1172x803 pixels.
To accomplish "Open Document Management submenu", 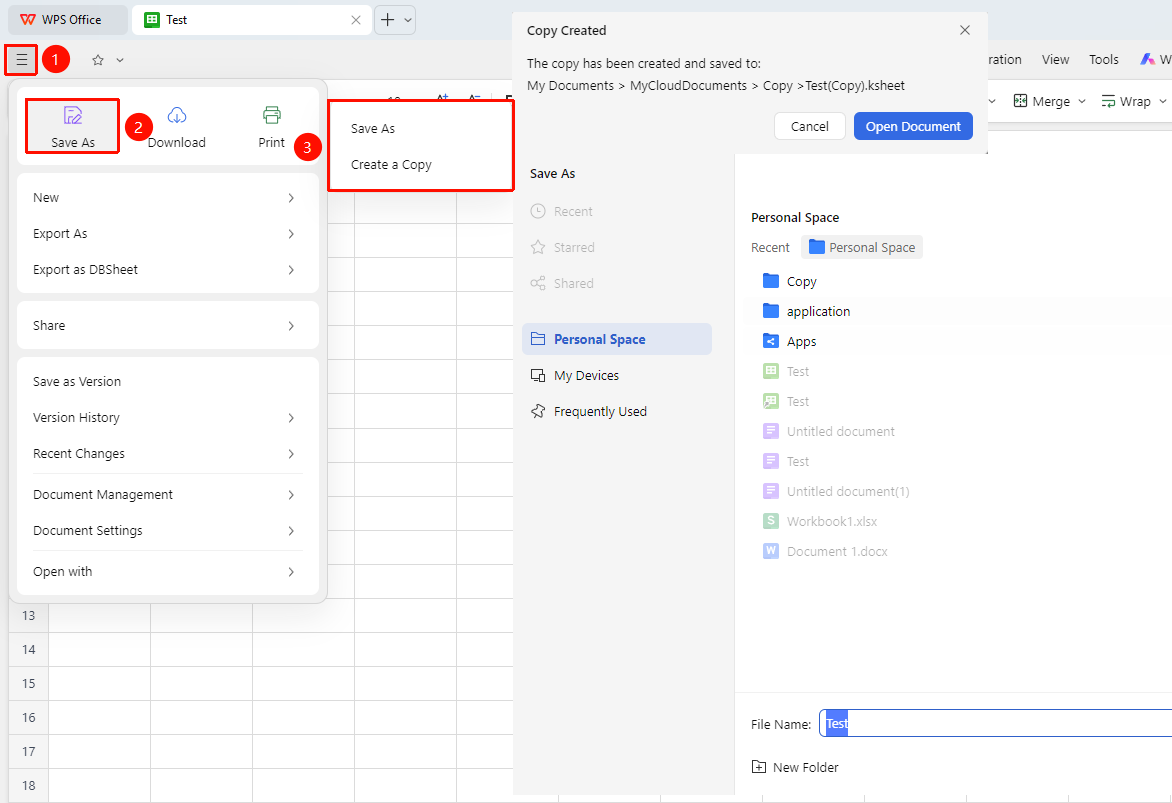I will point(167,494).
